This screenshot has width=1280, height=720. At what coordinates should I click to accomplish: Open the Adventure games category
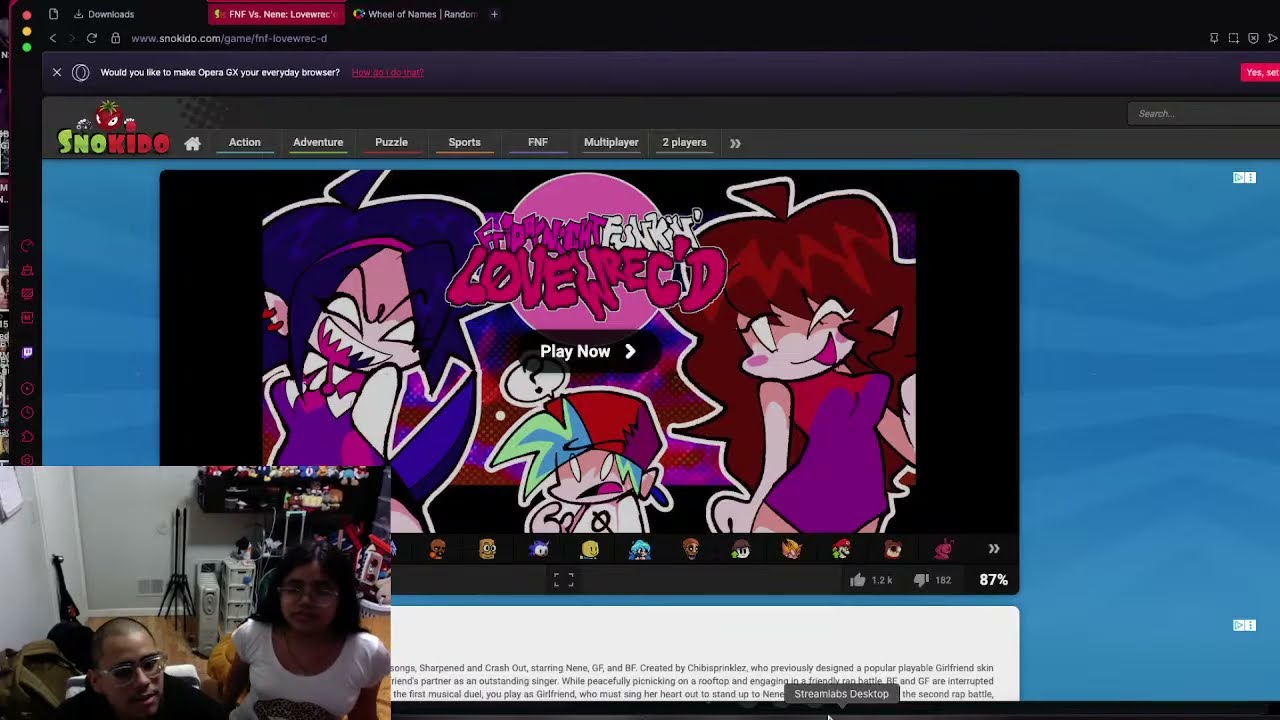pyautogui.click(x=318, y=142)
